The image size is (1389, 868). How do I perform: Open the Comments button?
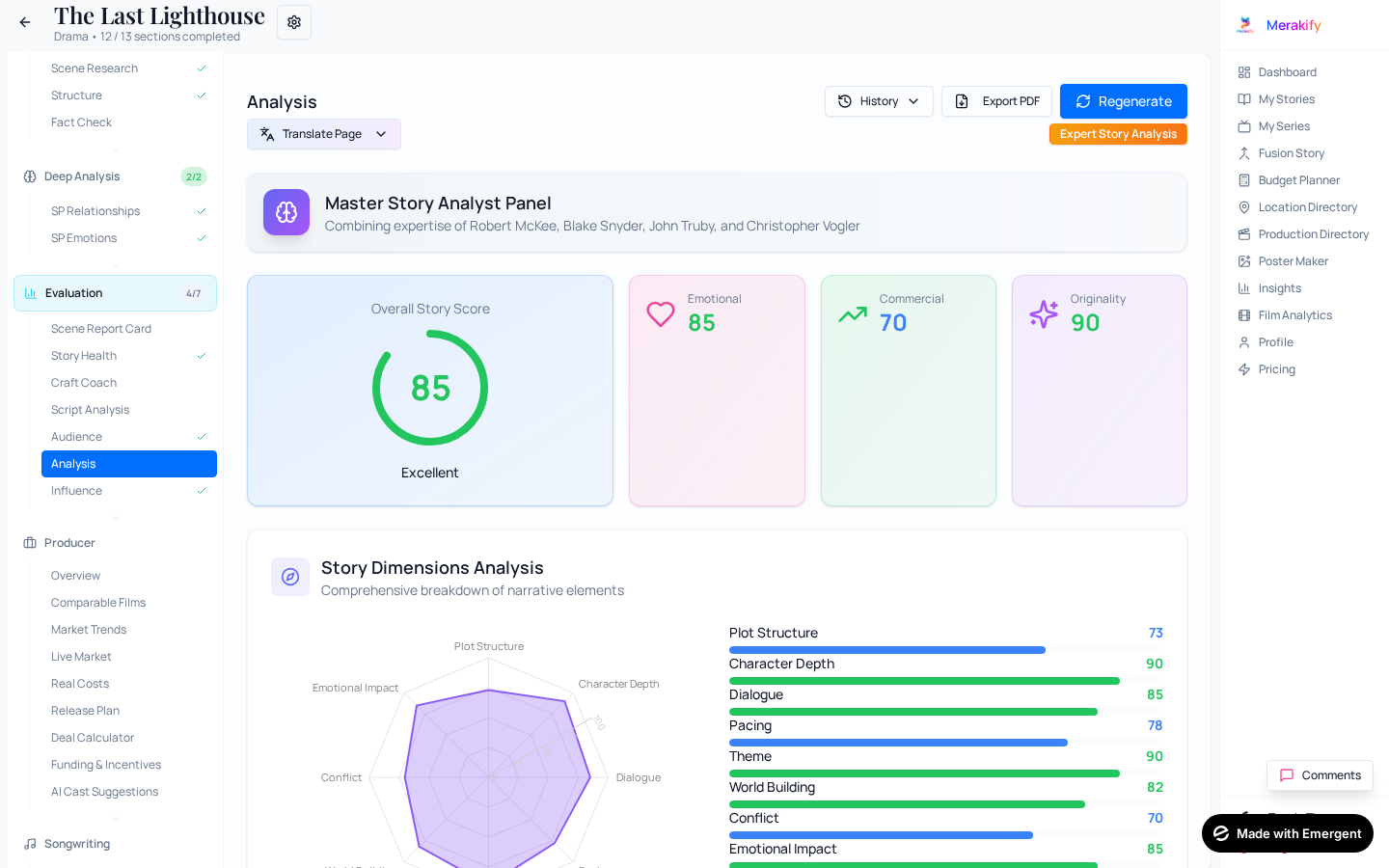(1320, 775)
